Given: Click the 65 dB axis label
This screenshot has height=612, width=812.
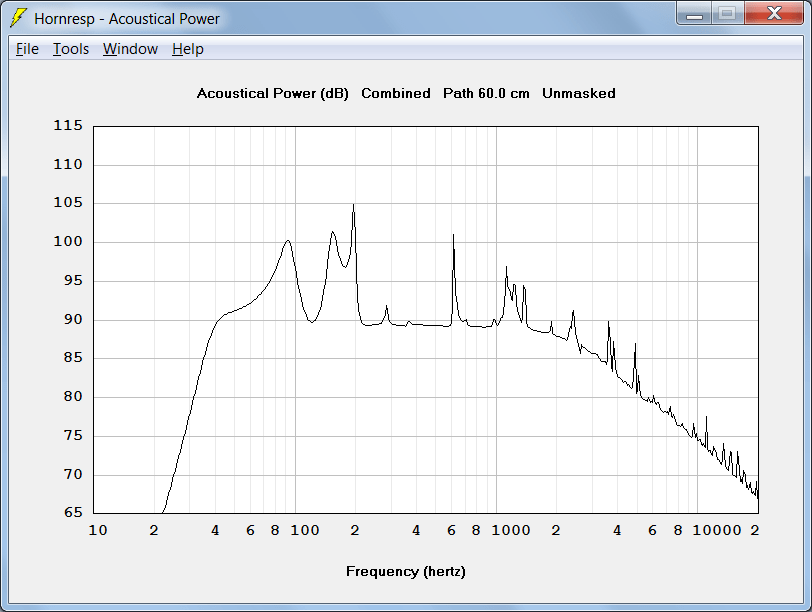Looking at the screenshot, I should click(73, 512).
